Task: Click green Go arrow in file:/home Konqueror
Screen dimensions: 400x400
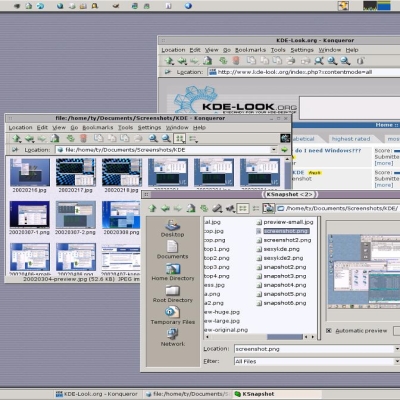Action: coord(284,150)
